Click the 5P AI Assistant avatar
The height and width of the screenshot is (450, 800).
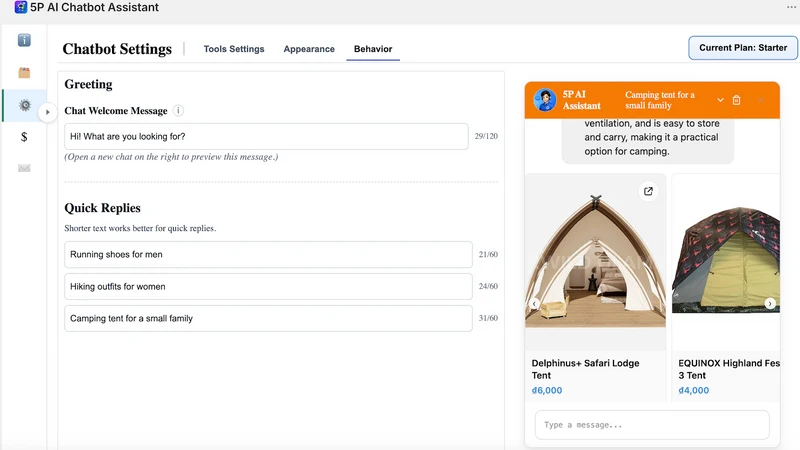point(544,100)
